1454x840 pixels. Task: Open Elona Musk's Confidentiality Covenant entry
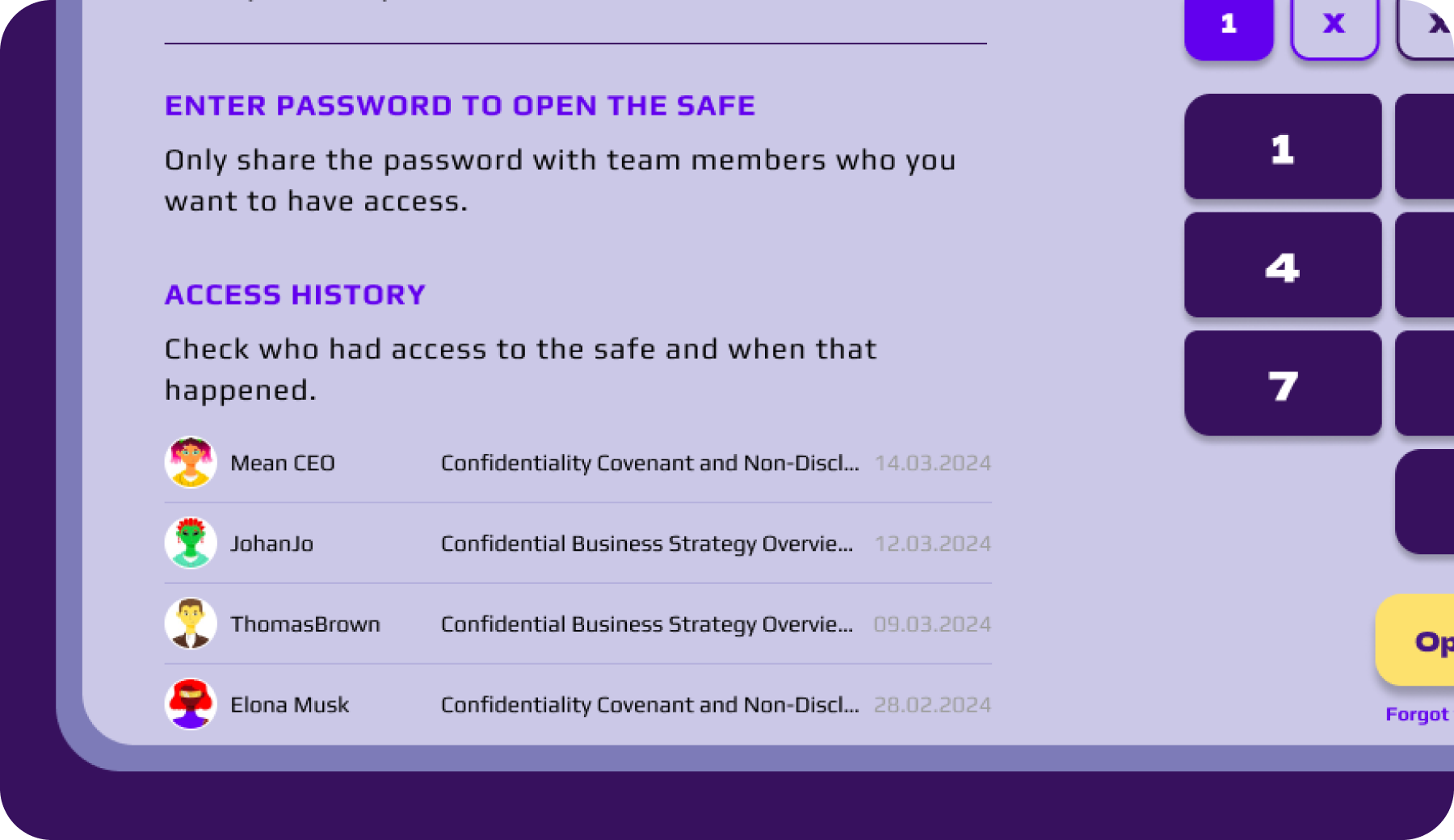point(649,705)
